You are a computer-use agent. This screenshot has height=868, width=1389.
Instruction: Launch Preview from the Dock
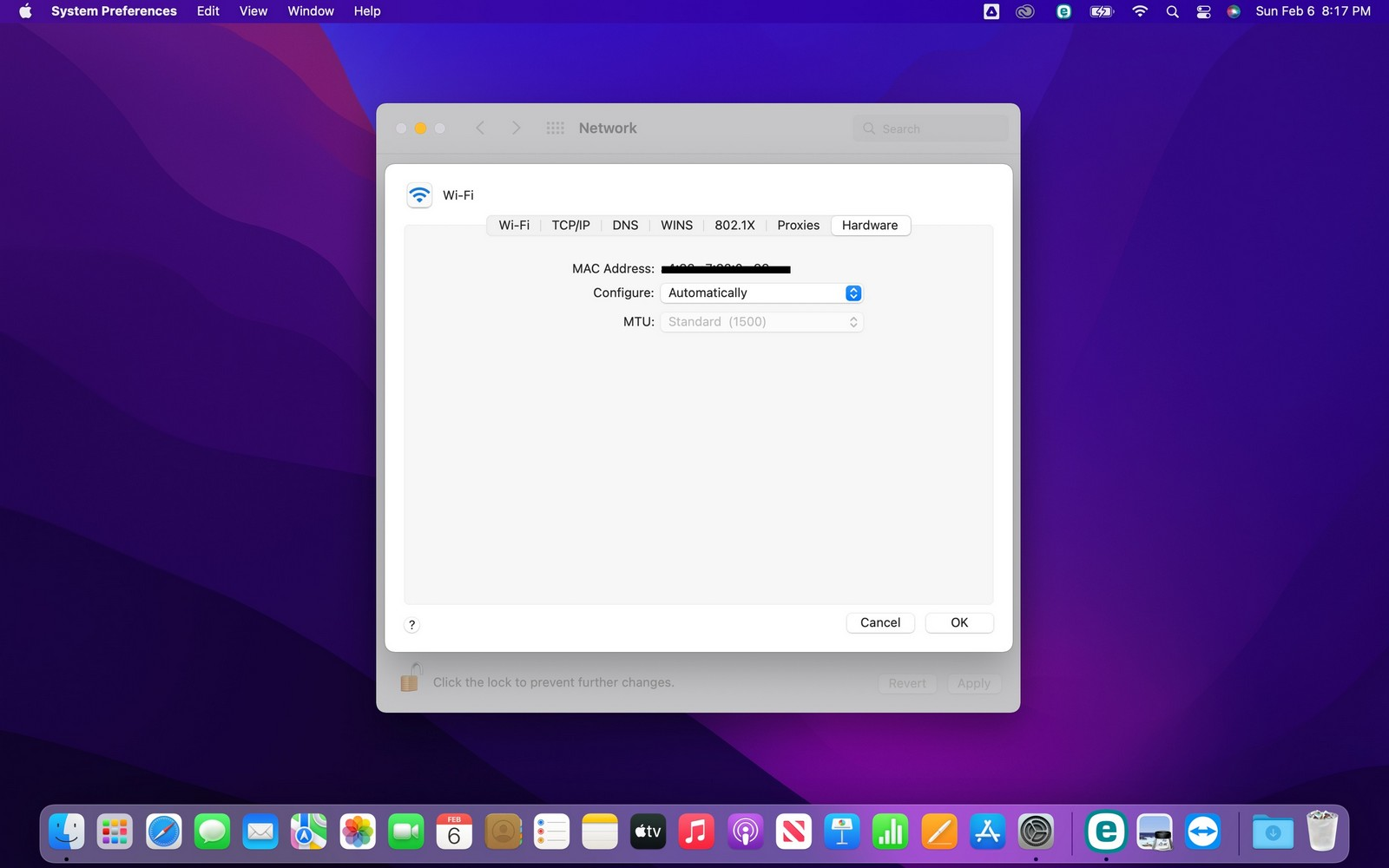pos(1155,832)
